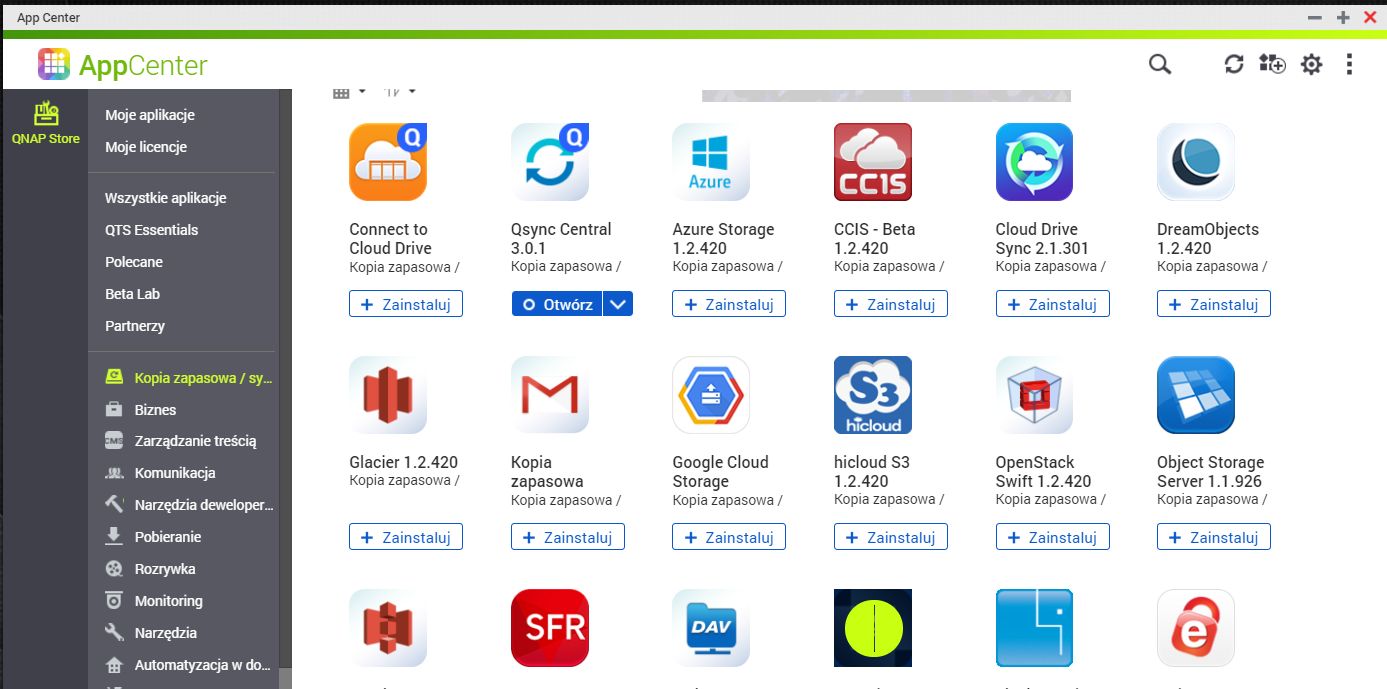Viewport: 1387px width, 689px height.
Task: Click the Azure Storage app icon
Action: [x=711, y=162]
